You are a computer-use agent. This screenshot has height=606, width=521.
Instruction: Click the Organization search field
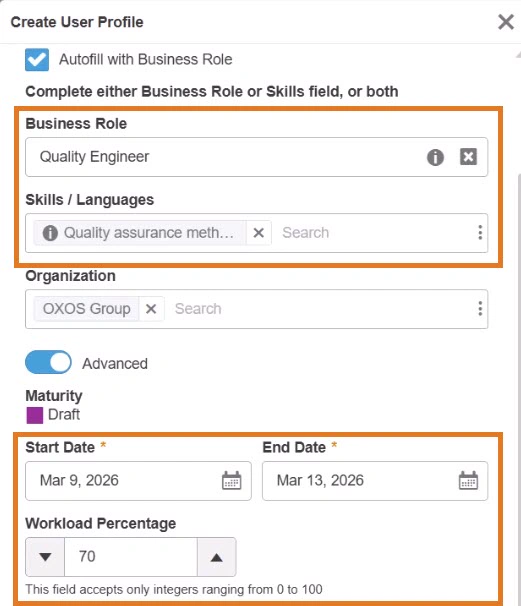tap(321, 309)
